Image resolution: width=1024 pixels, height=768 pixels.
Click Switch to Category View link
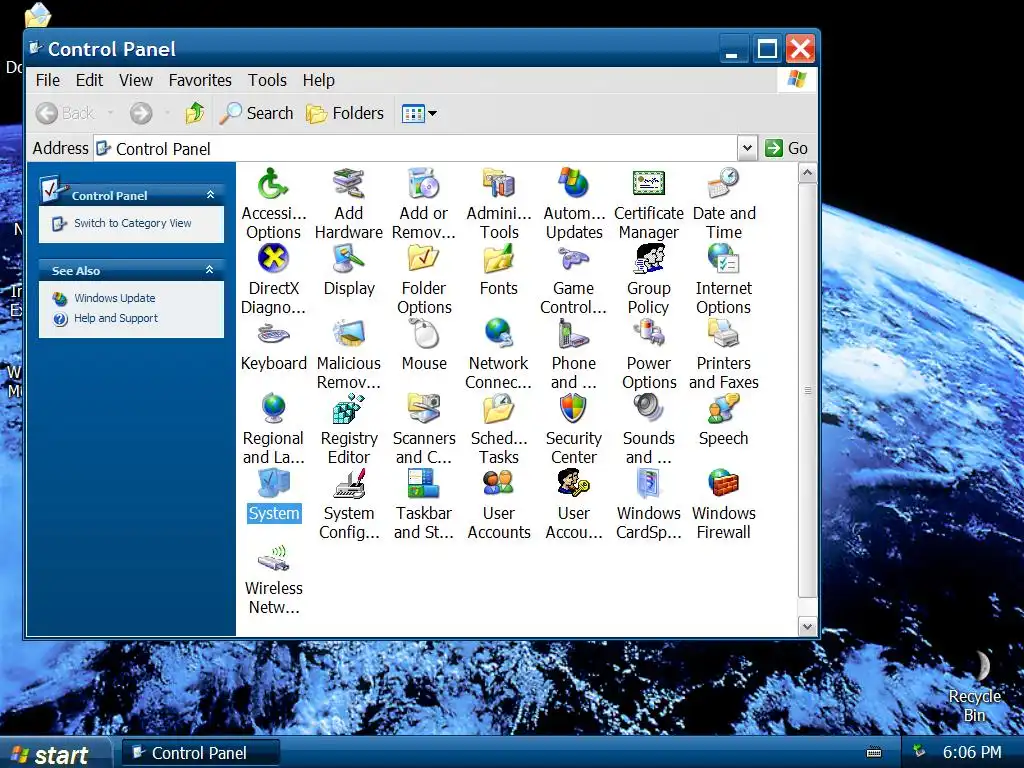click(133, 223)
